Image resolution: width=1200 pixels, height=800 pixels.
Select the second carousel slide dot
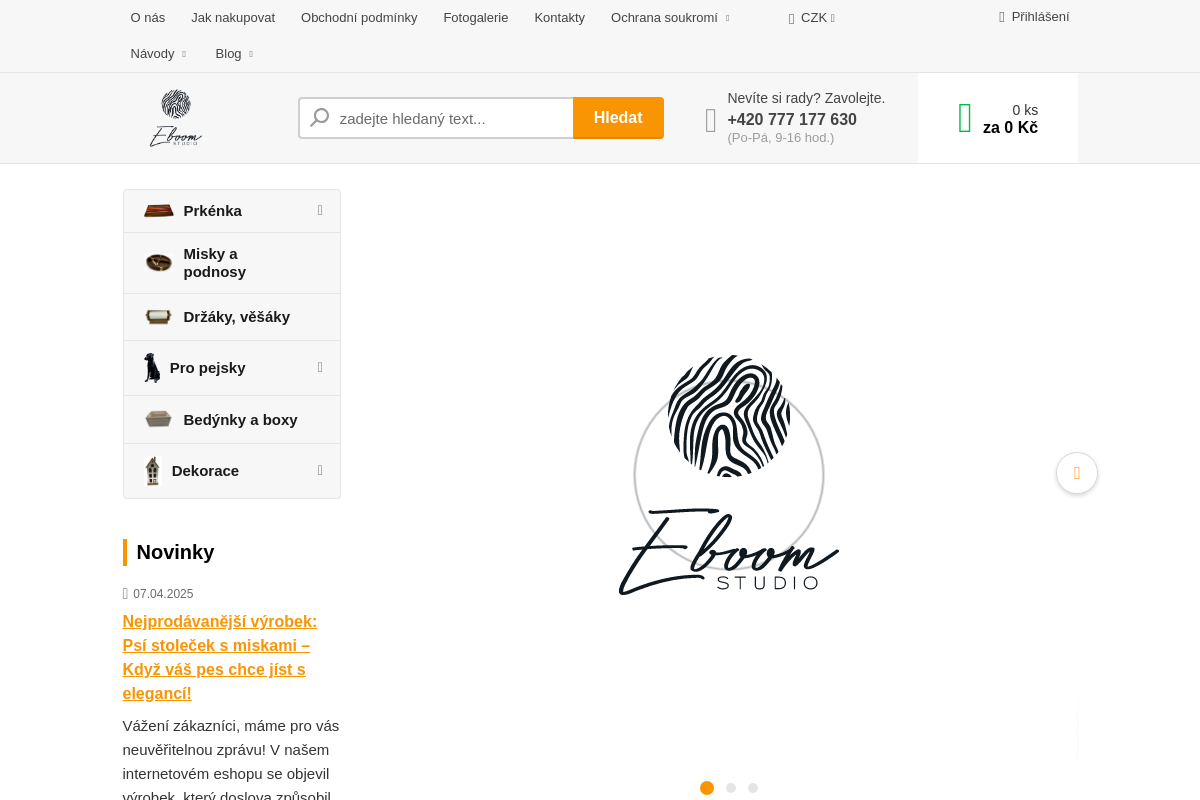[731, 788]
